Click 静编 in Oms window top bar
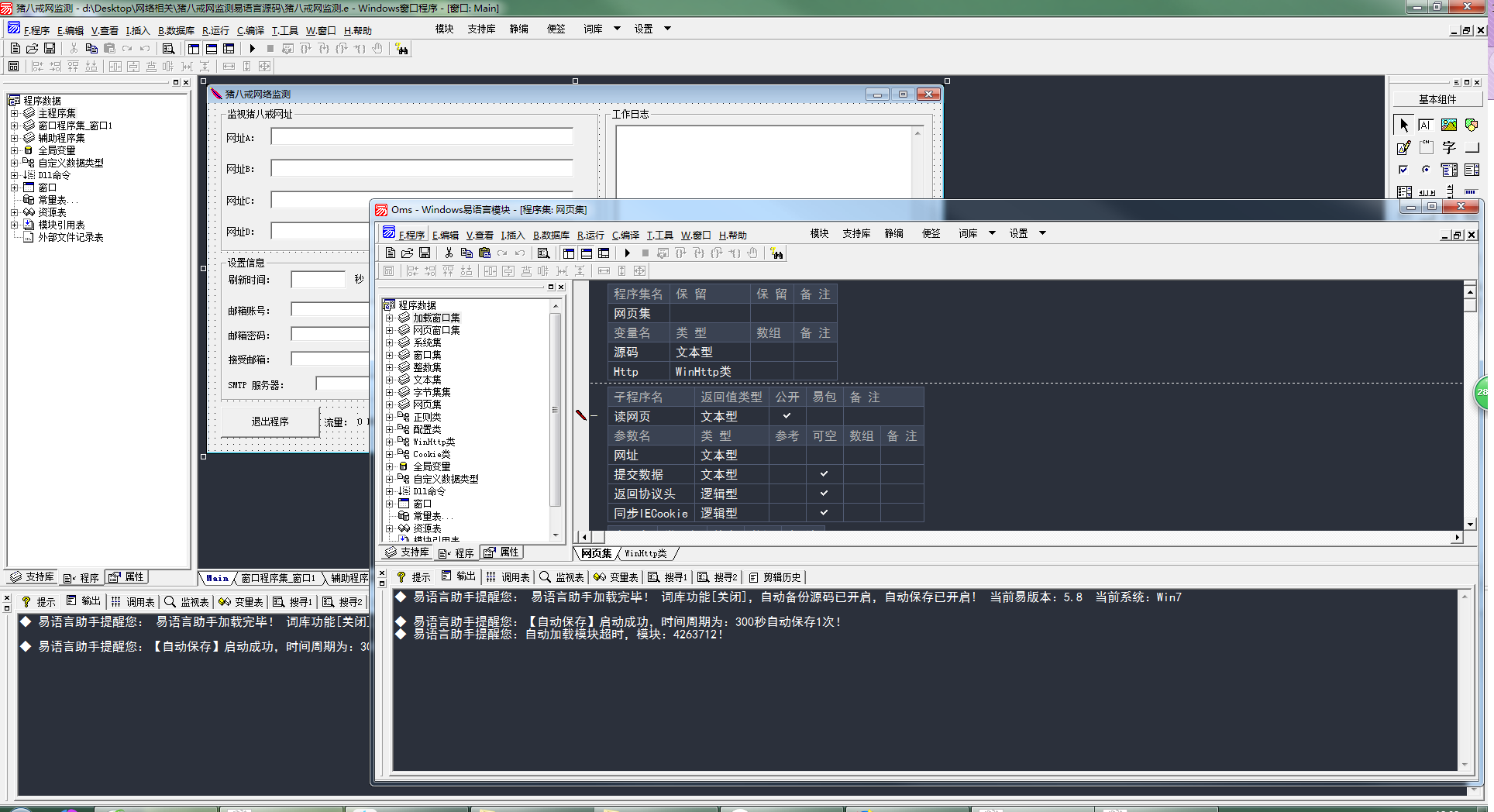The height and width of the screenshot is (812, 1494). [893, 233]
